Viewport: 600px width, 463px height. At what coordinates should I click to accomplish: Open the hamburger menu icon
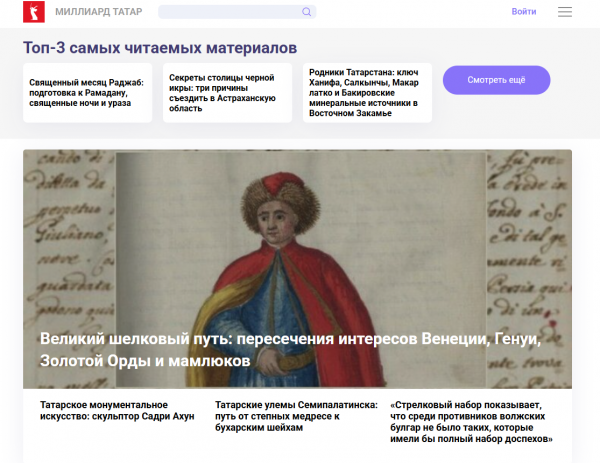[565, 12]
